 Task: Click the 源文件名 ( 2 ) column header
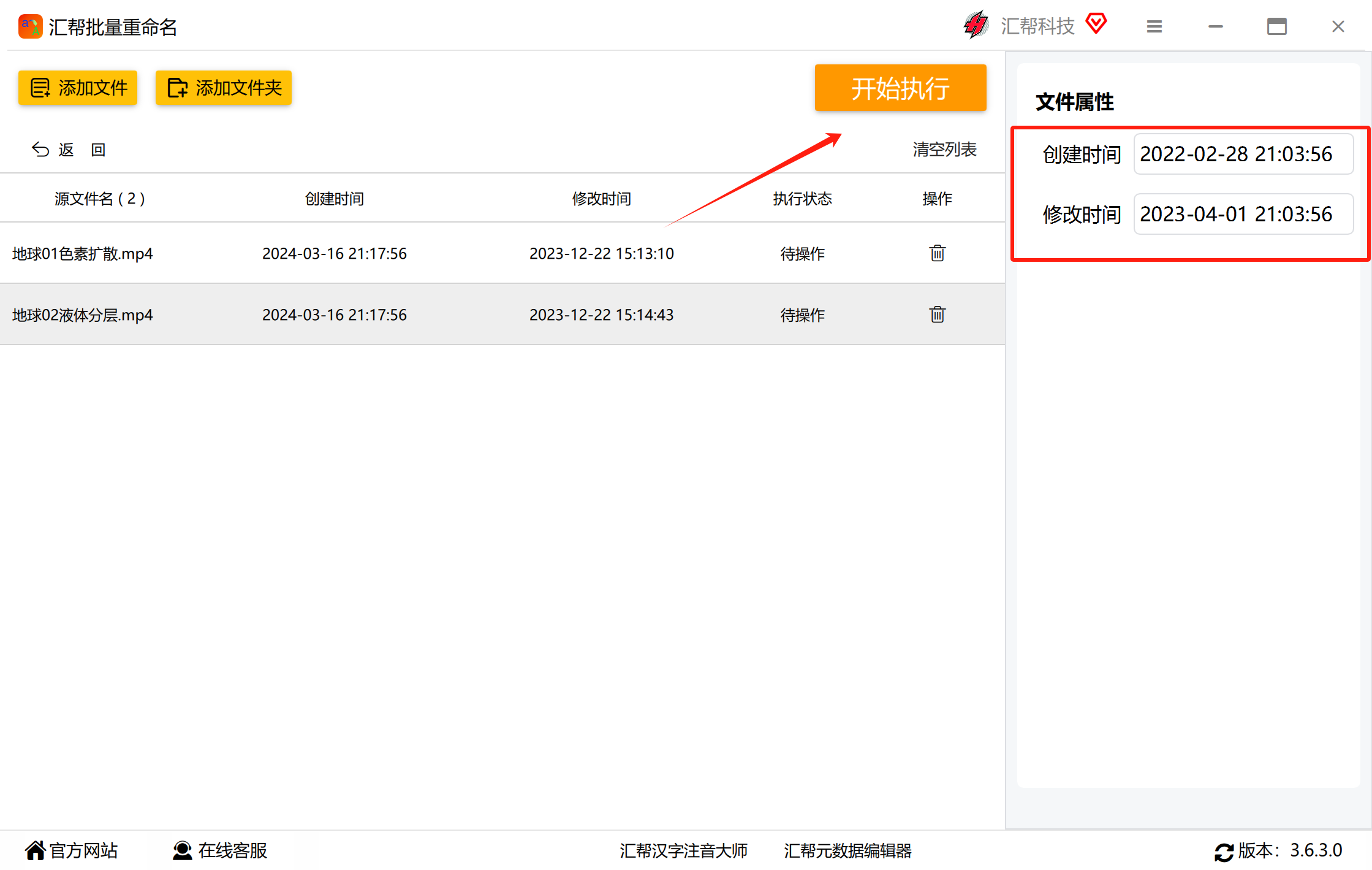click(100, 199)
